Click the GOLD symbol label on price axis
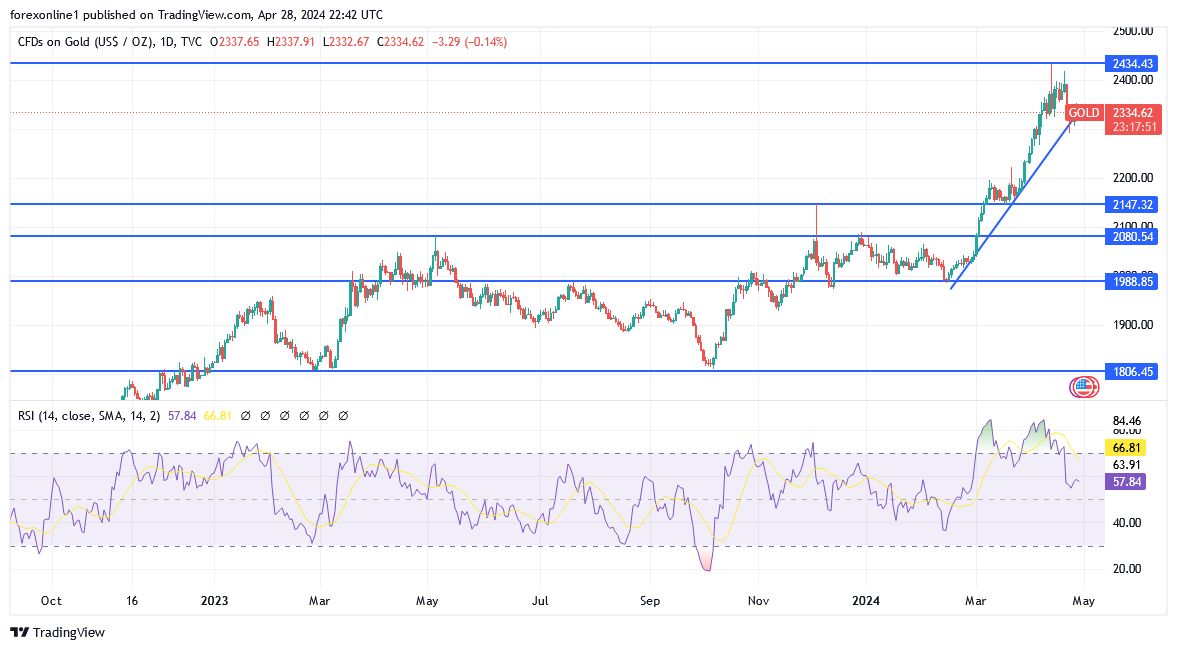 tap(1084, 113)
